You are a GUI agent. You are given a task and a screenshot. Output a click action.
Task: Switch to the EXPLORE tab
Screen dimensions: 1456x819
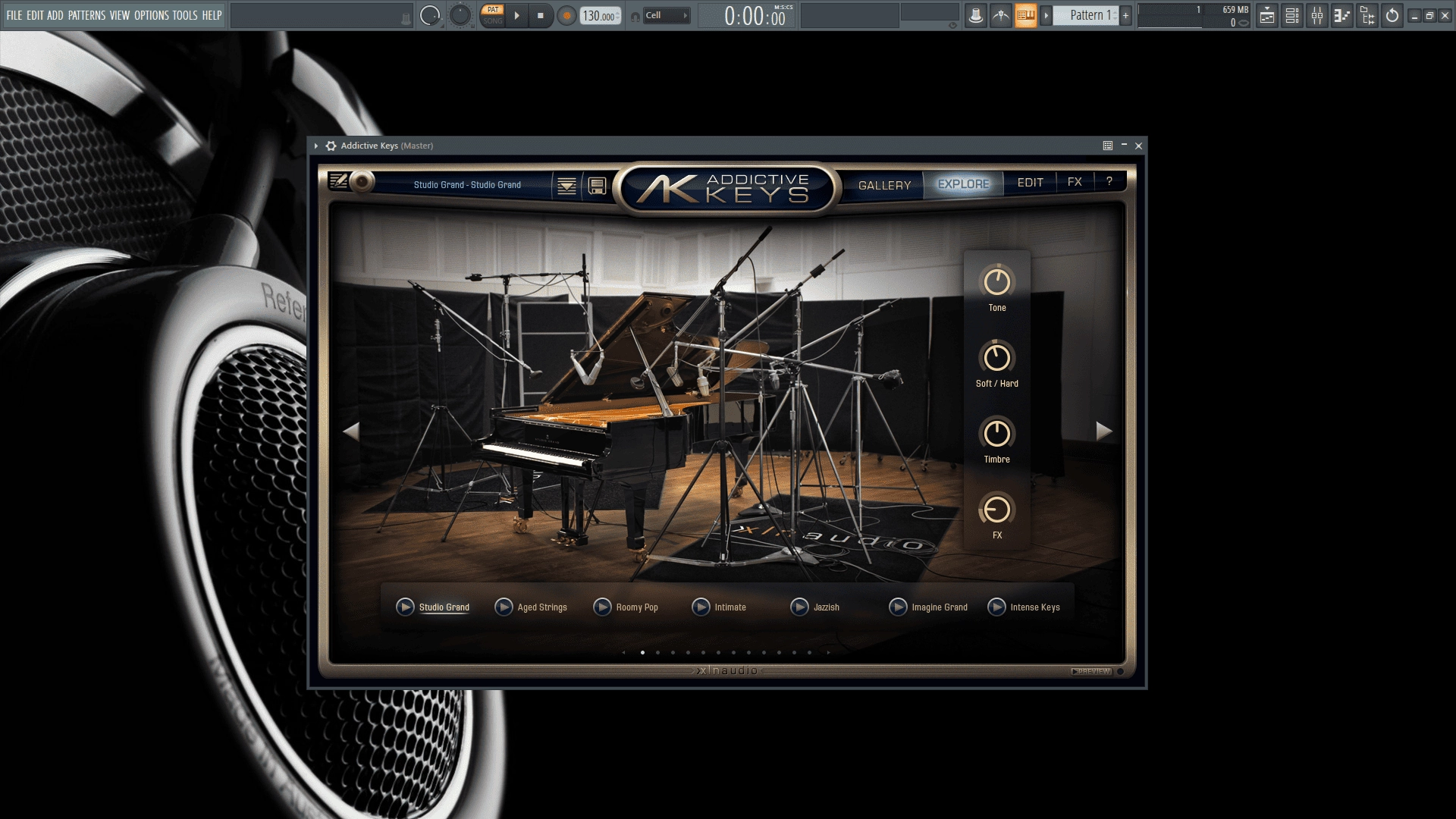tap(964, 184)
